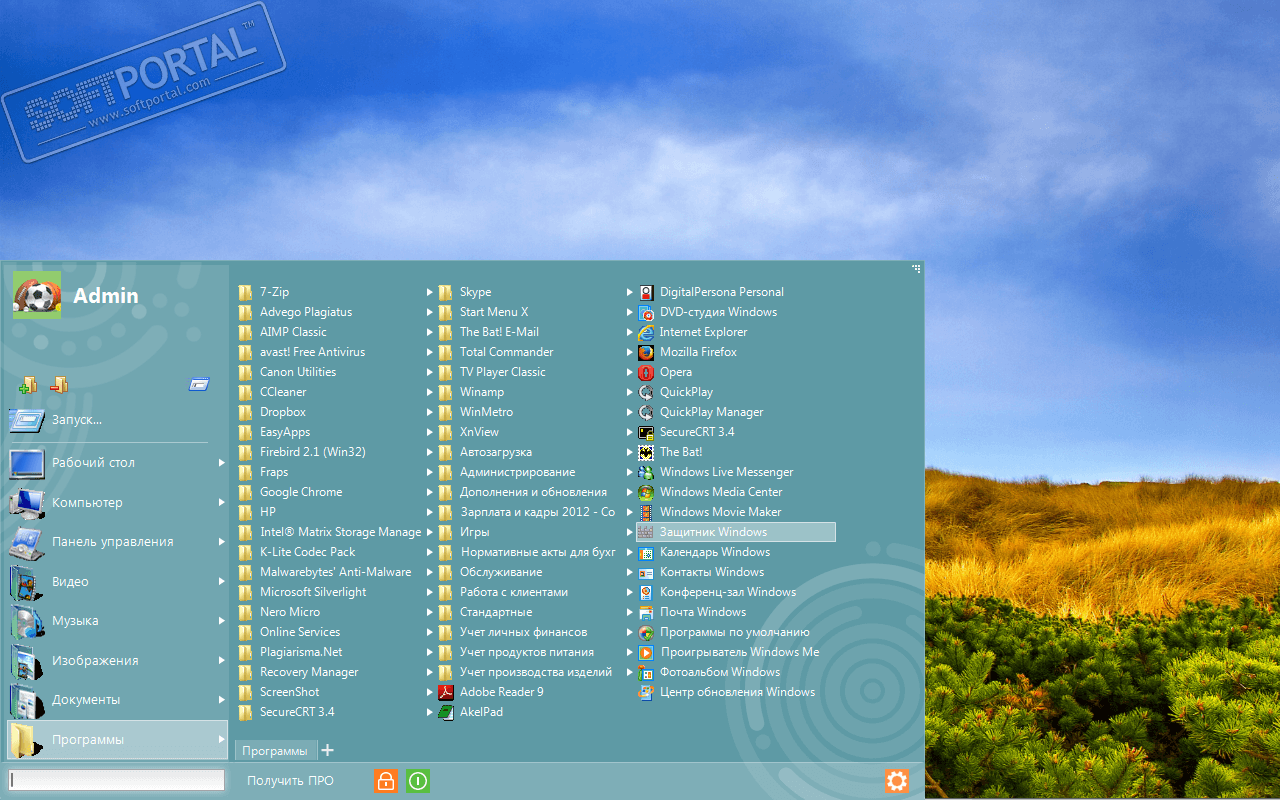Open Центр обновления Windows icon
The width and height of the screenshot is (1280, 800).
(646, 692)
